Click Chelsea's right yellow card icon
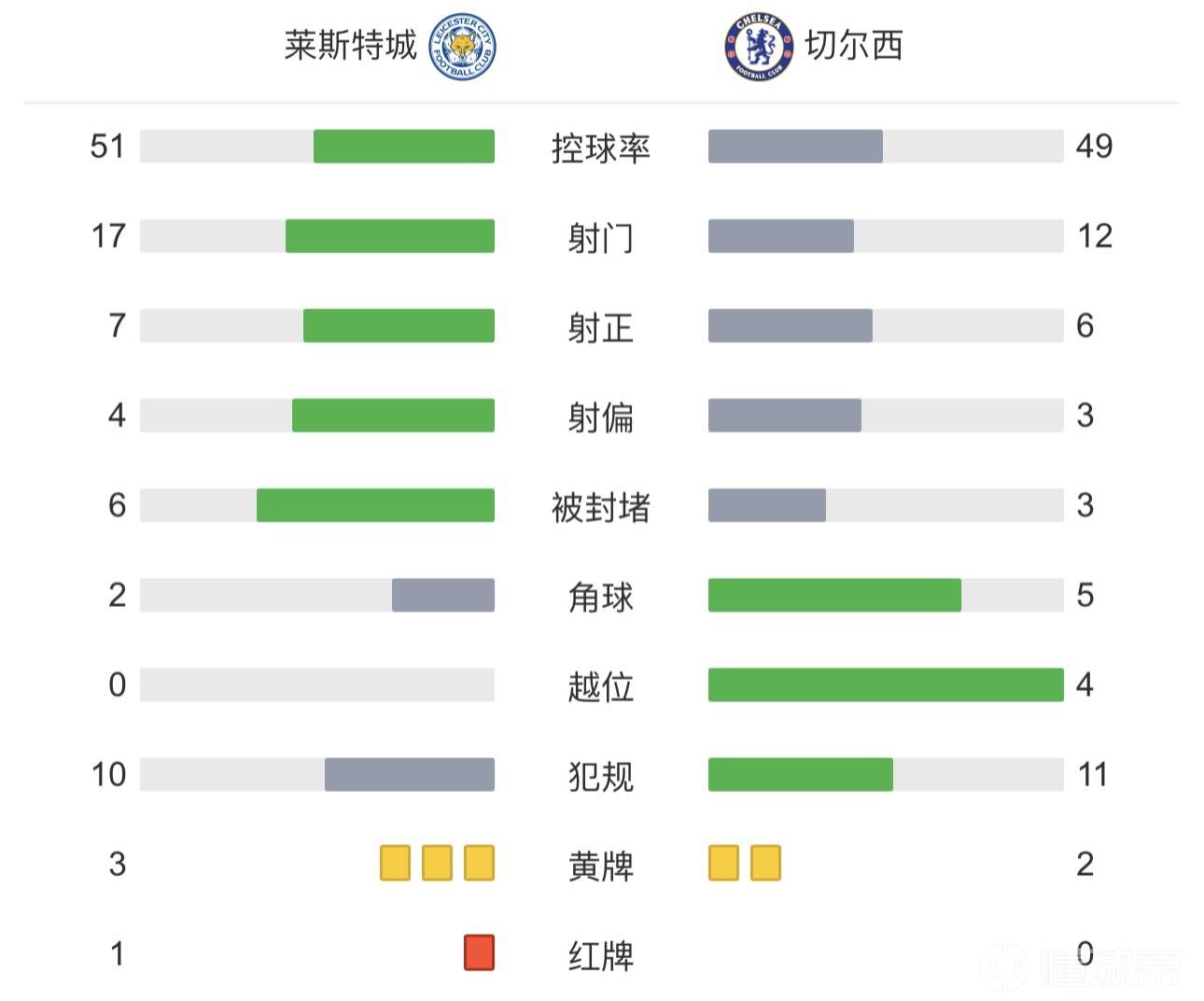The height and width of the screenshot is (1001, 1204). click(x=765, y=864)
